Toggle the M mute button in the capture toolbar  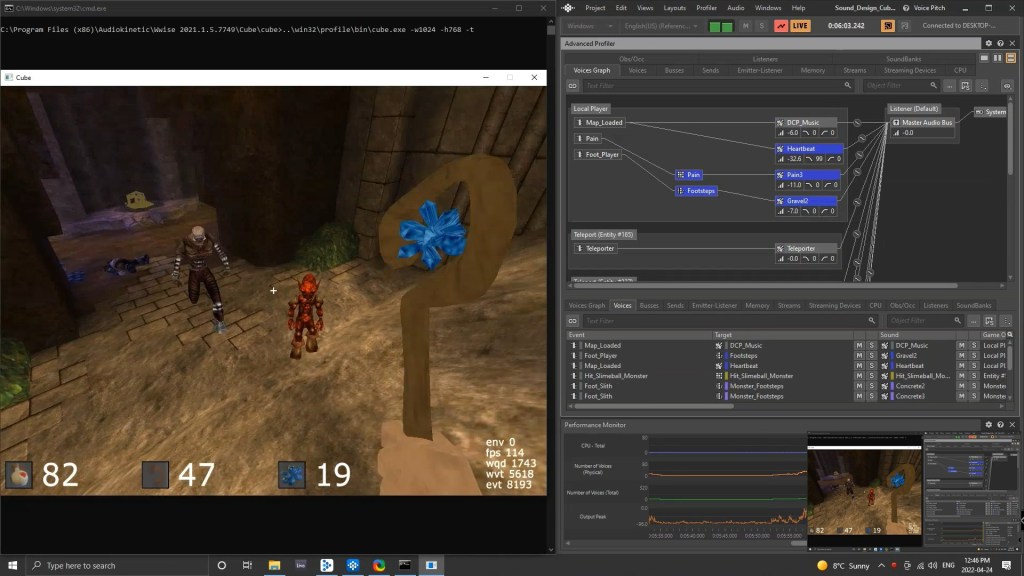point(745,26)
